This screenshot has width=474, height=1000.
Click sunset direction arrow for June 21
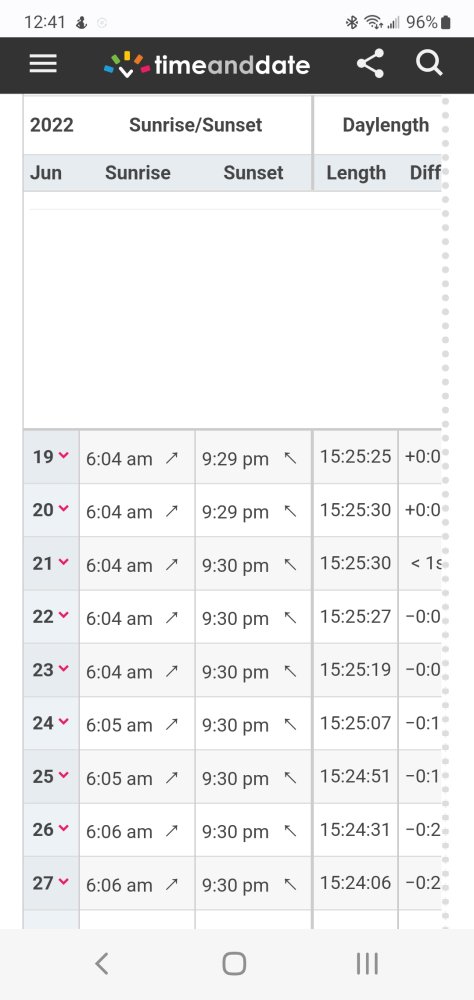[x=290, y=564]
